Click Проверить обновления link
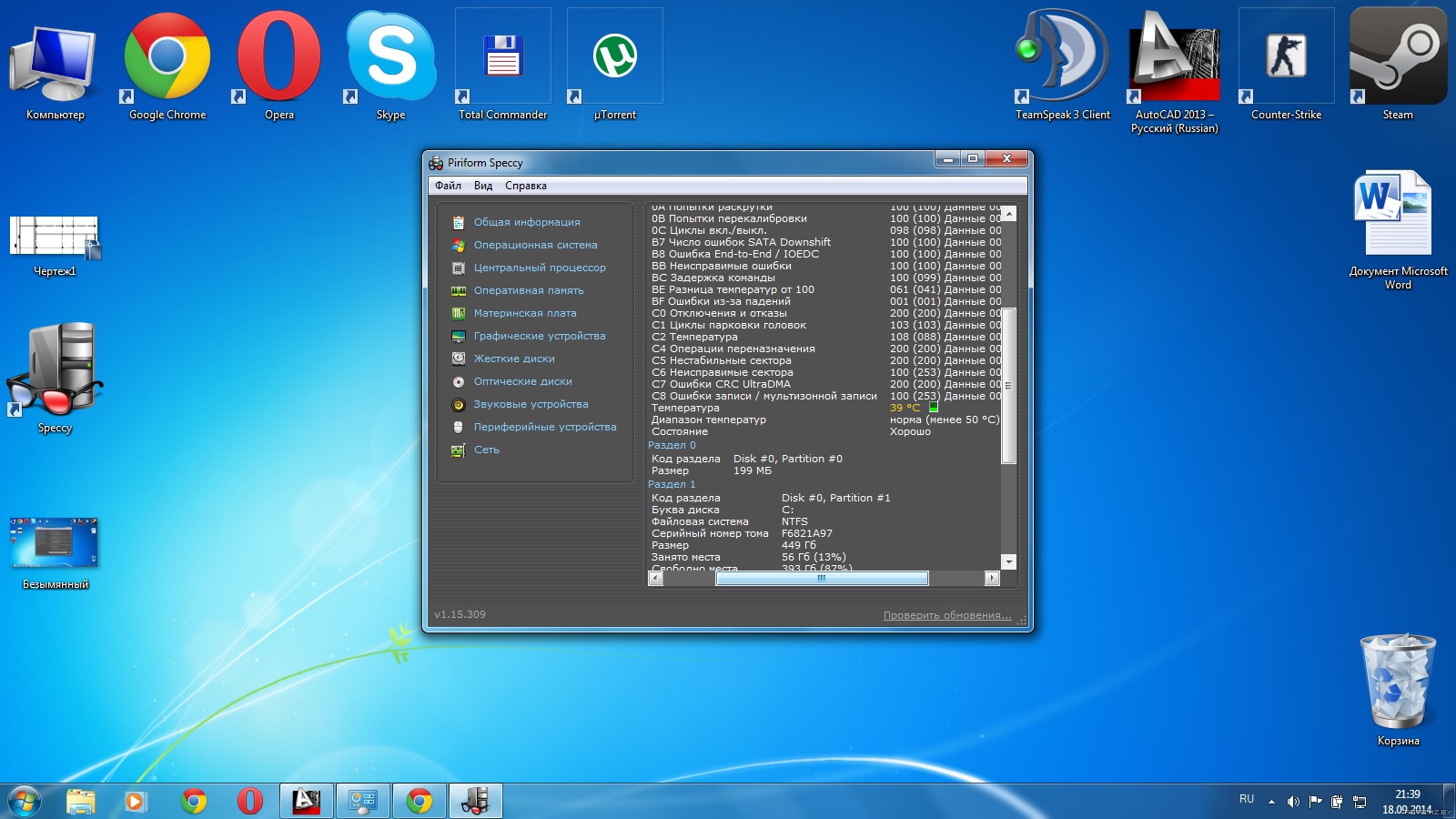Image resolution: width=1456 pixels, height=819 pixels. coord(947,615)
